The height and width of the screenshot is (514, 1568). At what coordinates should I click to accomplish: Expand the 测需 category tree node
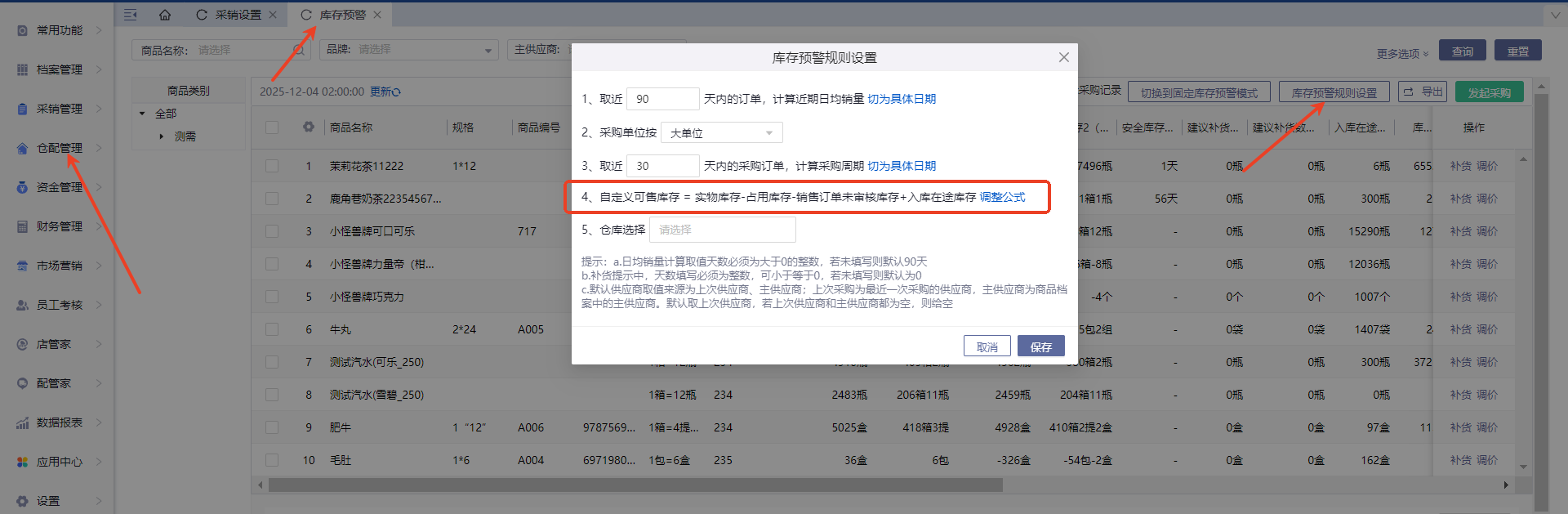(162, 136)
